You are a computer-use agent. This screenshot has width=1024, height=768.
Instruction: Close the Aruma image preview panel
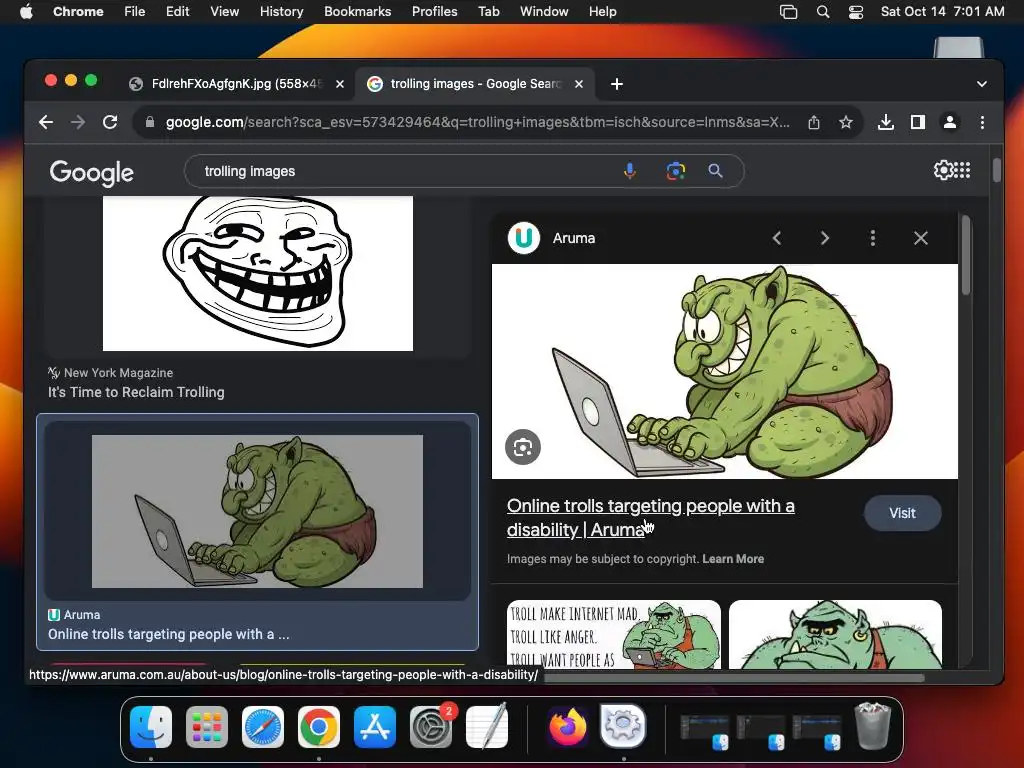tap(921, 238)
